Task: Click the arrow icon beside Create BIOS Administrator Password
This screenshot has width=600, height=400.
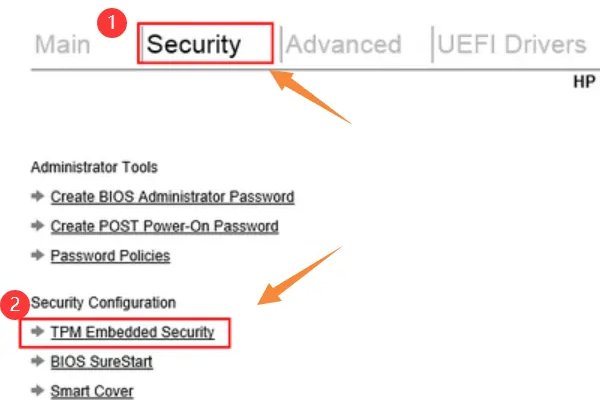Action: (38, 197)
